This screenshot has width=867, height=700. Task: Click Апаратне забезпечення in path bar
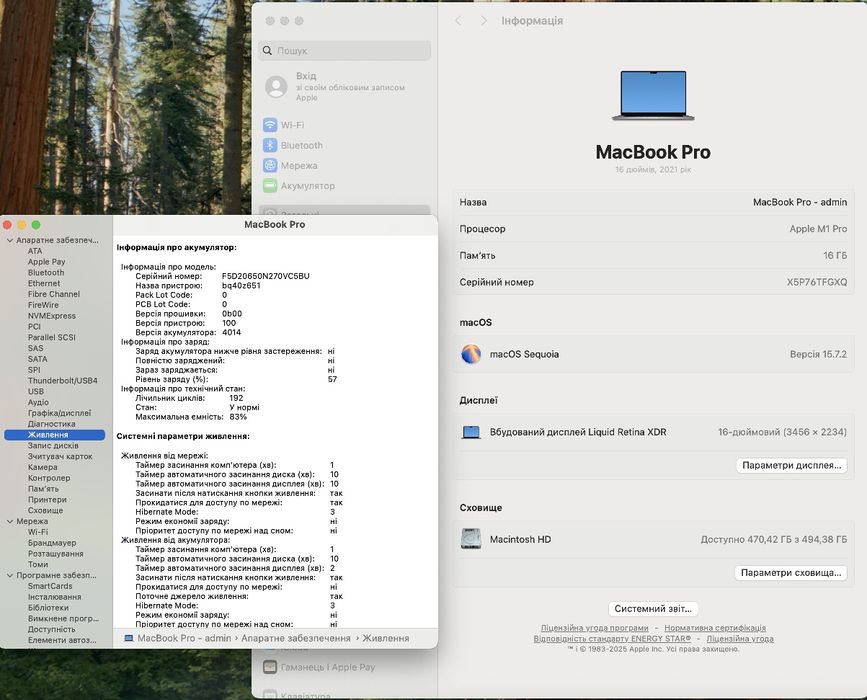[x=296, y=638]
